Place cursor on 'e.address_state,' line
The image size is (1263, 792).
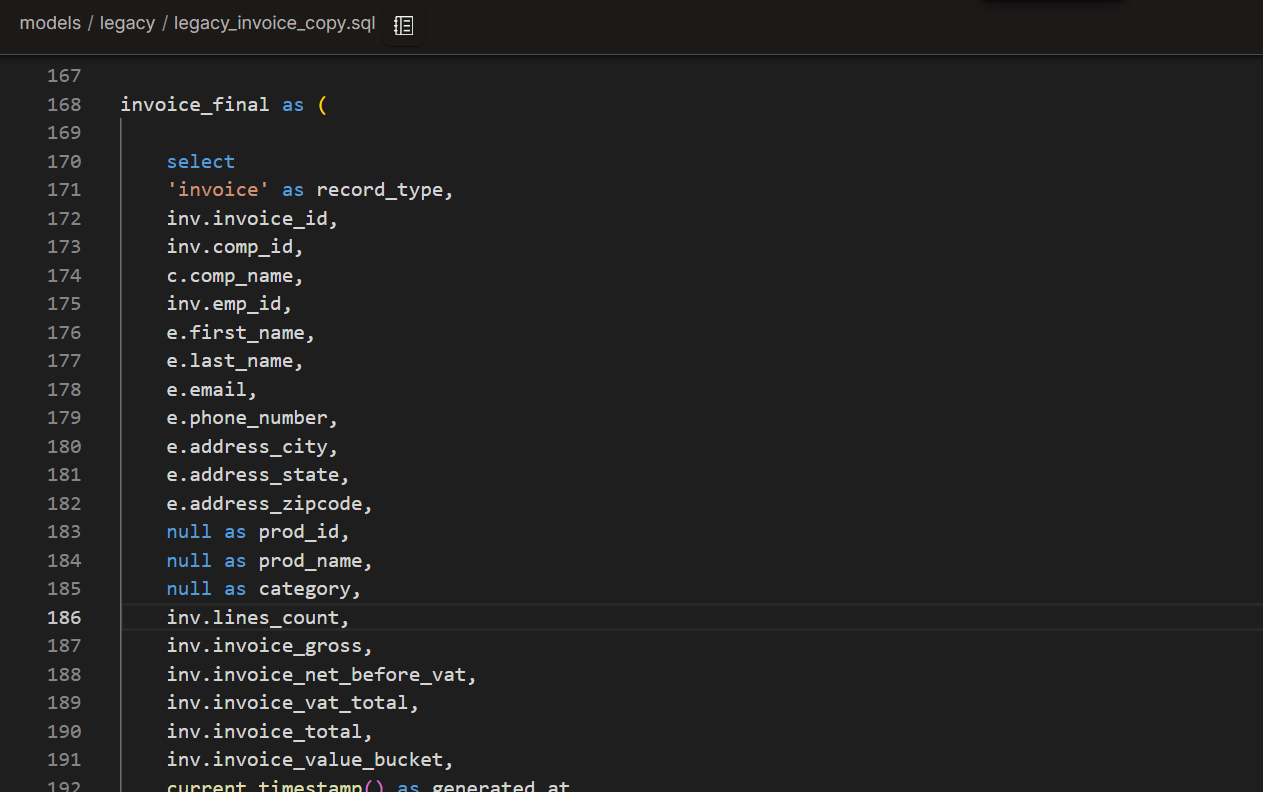click(258, 475)
